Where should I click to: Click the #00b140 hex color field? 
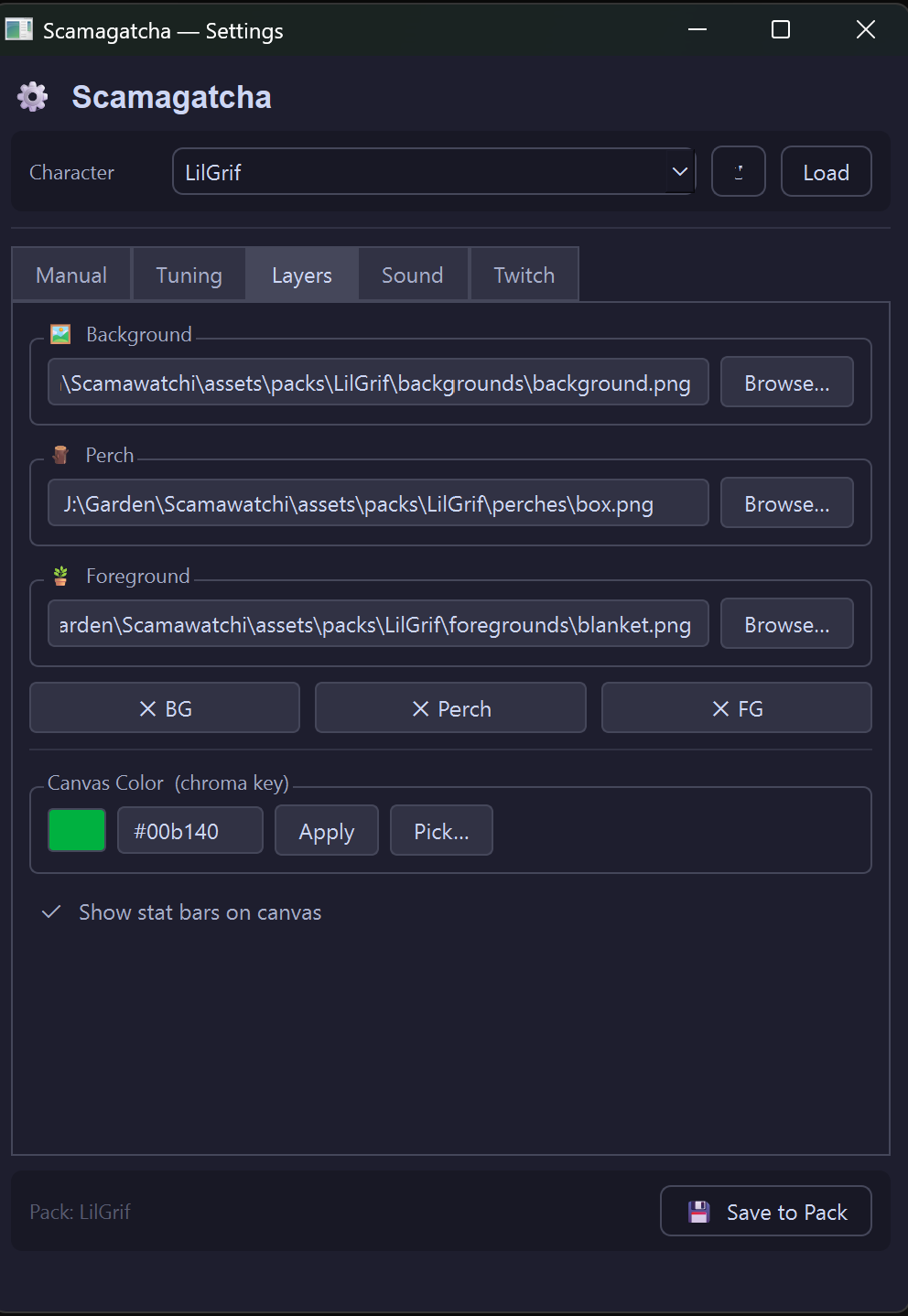coord(189,831)
